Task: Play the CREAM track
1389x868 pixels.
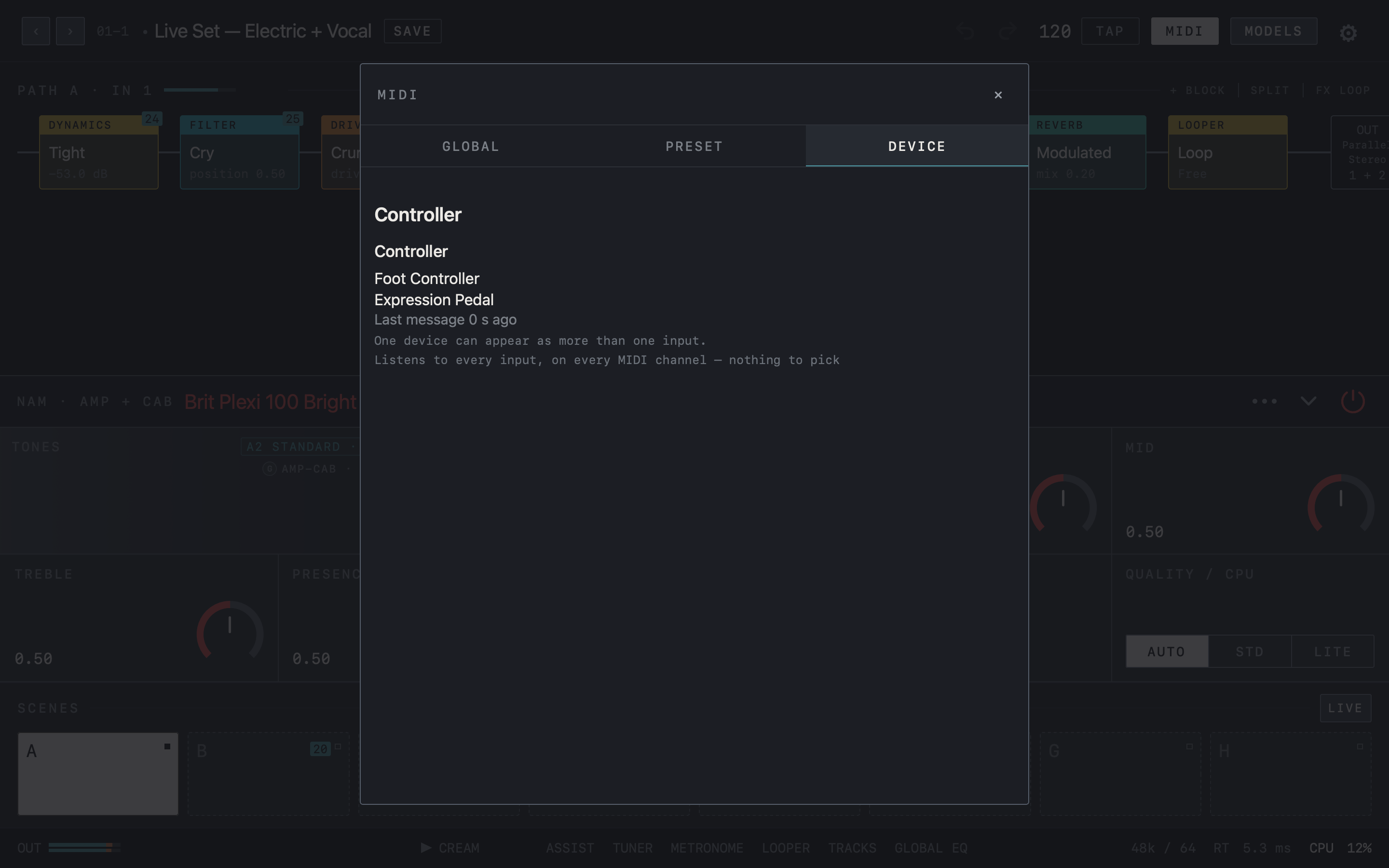Action: 450,848
